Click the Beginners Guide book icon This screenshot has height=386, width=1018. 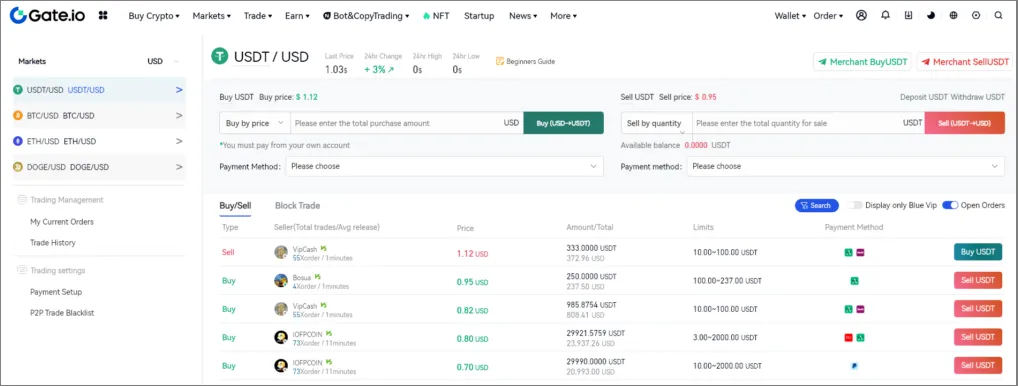[x=500, y=61]
